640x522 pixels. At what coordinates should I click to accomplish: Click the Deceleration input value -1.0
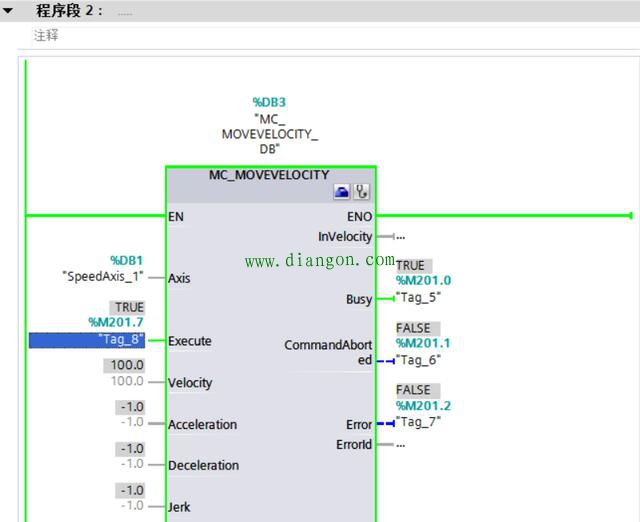pos(132,464)
